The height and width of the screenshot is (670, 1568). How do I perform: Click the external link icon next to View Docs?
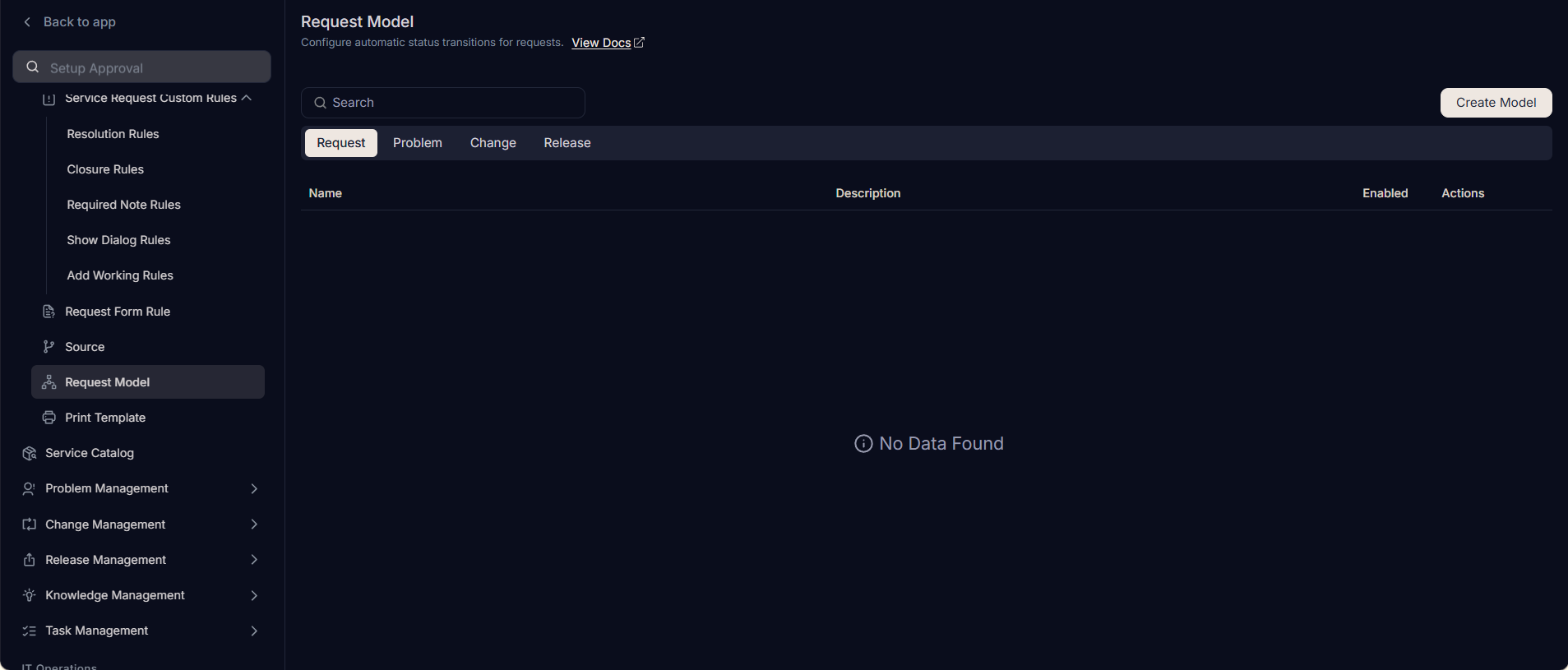point(639,42)
